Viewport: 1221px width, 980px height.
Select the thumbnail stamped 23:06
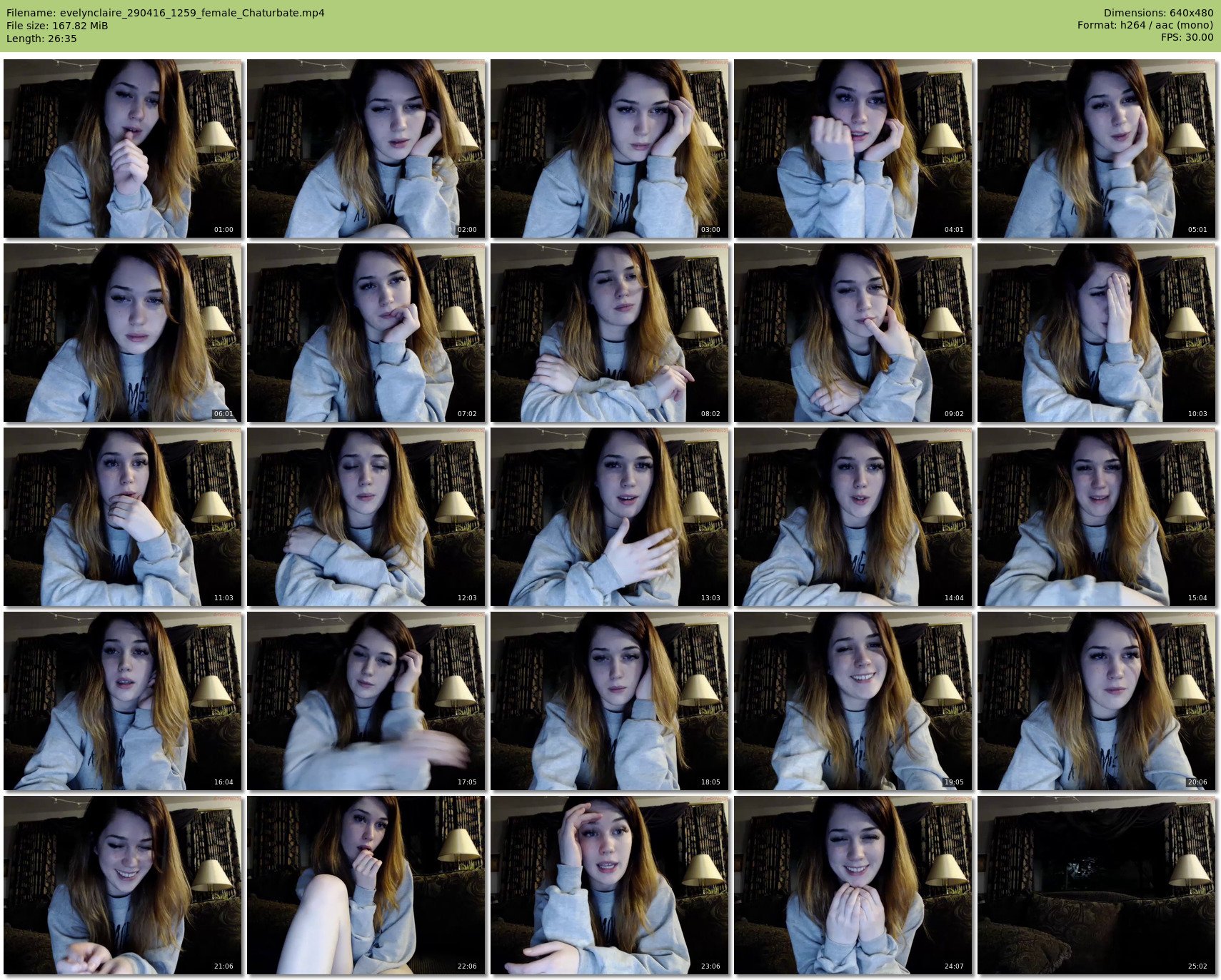click(x=610, y=885)
